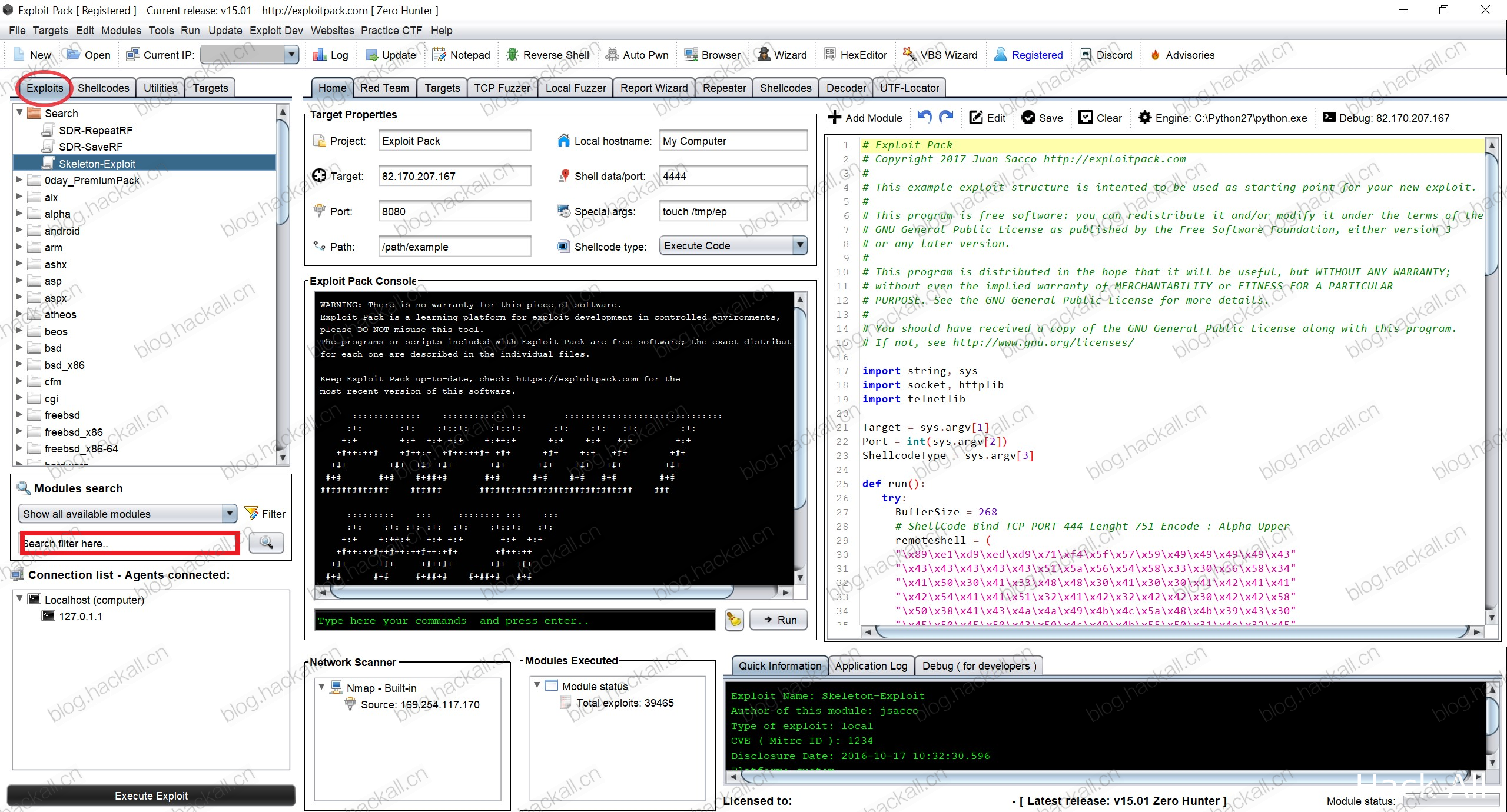Click the Target IP field
Viewport: 1507px width, 812px height.
click(454, 176)
